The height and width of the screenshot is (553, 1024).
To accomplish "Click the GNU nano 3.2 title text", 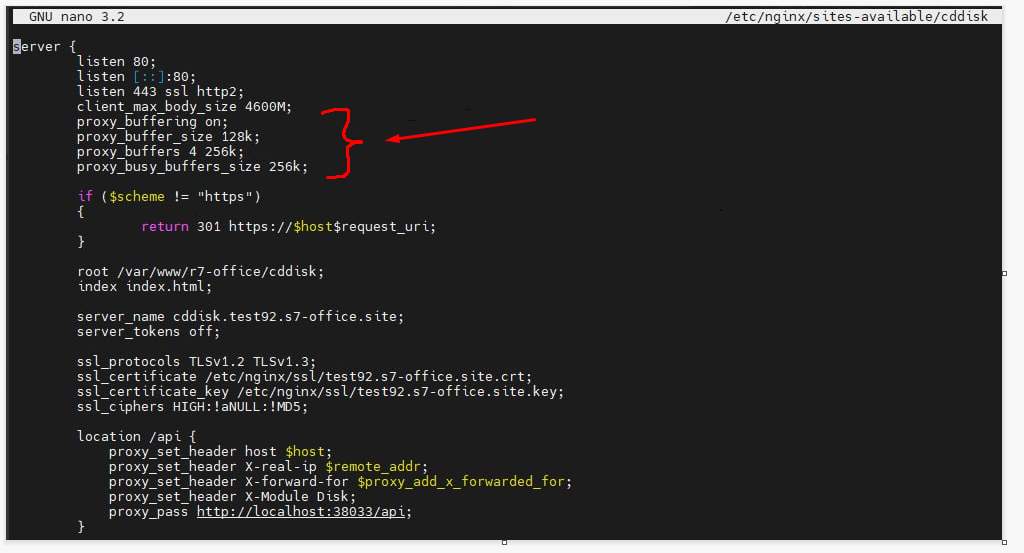I will pyautogui.click(x=76, y=18).
